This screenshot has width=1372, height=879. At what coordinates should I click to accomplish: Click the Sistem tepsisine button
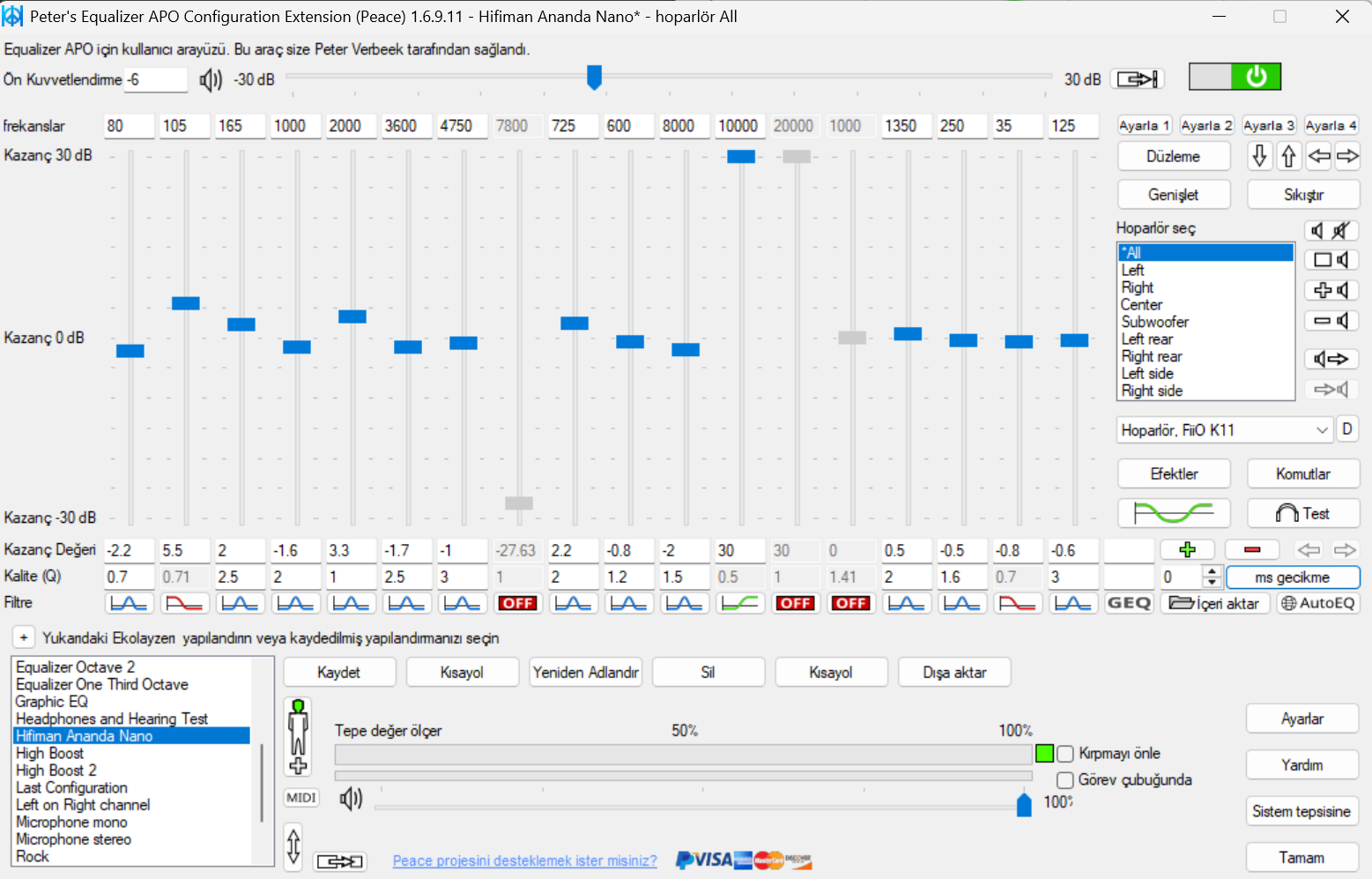[1302, 811]
